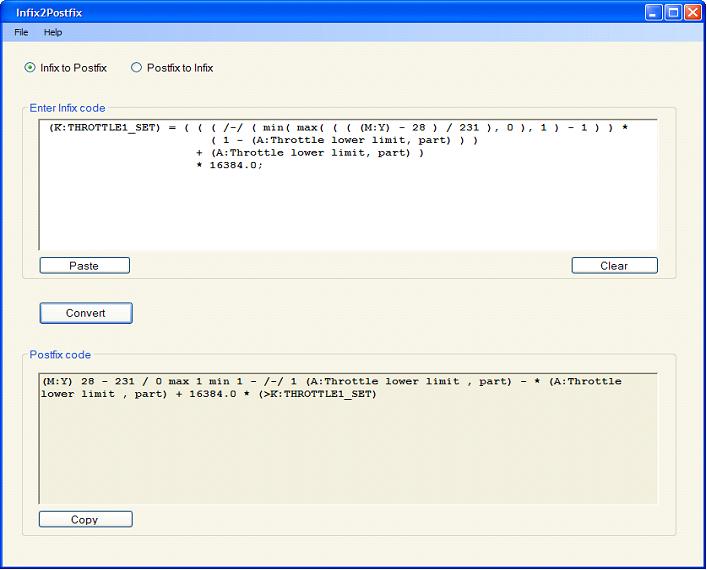Open the File menu
707x570 pixels.
[x=21, y=32]
